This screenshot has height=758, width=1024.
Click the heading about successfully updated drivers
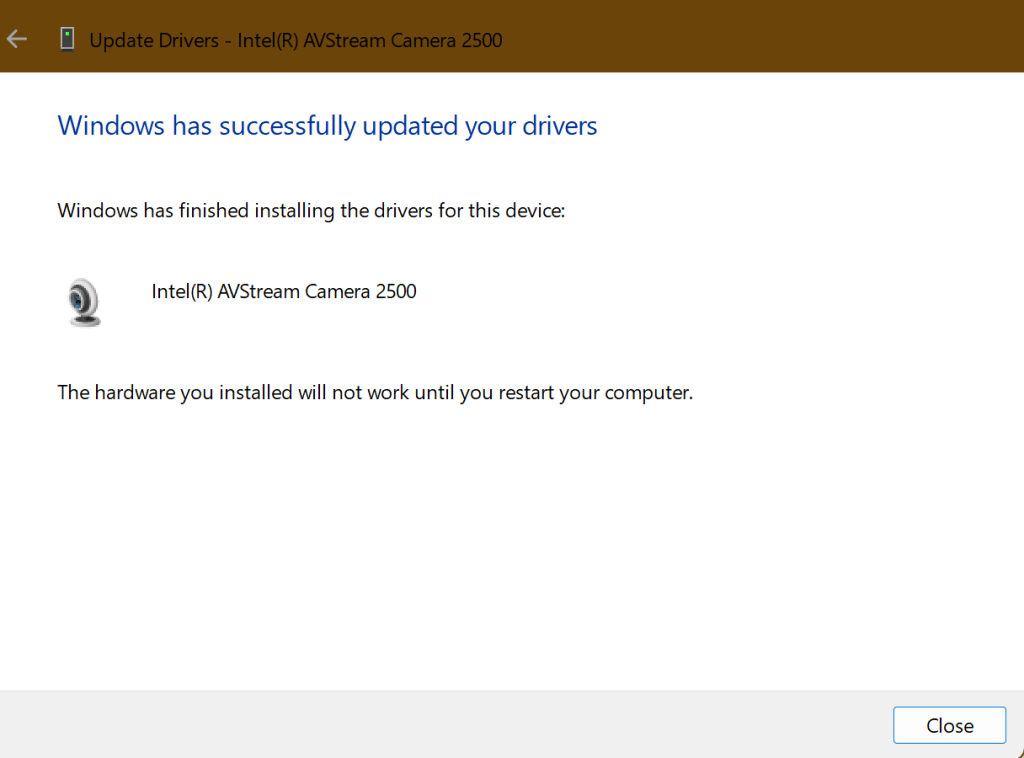tap(327, 125)
